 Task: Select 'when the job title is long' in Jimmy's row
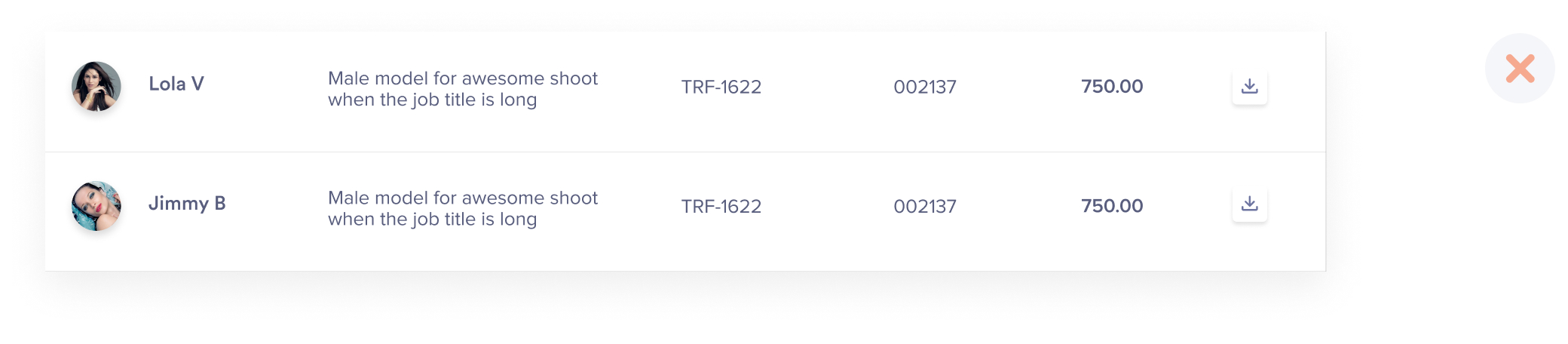pyautogui.click(x=433, y=220)
